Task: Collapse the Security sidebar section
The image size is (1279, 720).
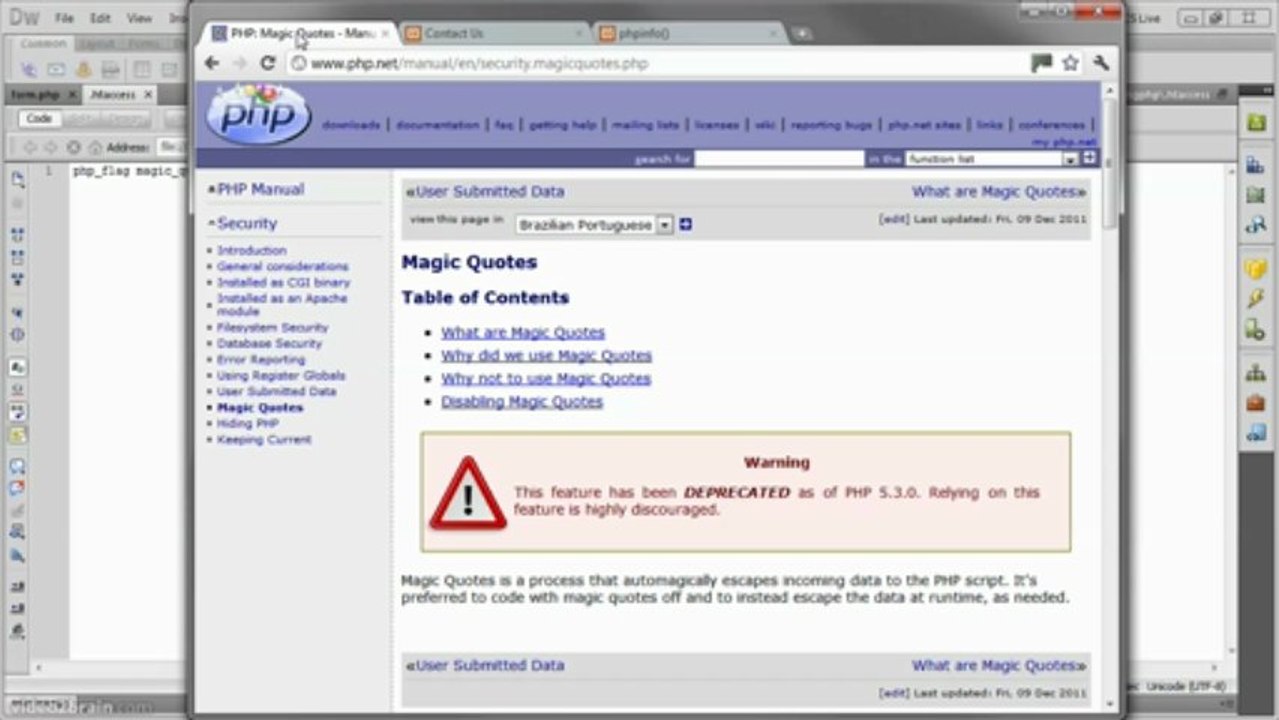Action: pyautogui.click(x=242, y=224)
